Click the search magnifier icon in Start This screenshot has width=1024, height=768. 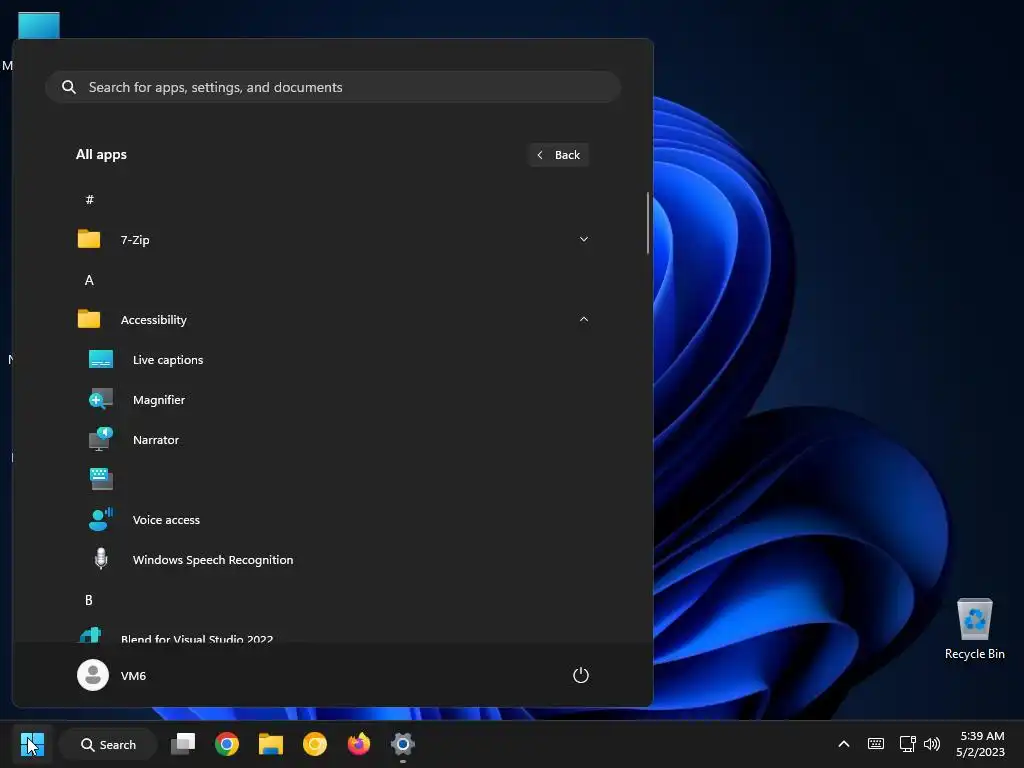click(x=69, y=87)
